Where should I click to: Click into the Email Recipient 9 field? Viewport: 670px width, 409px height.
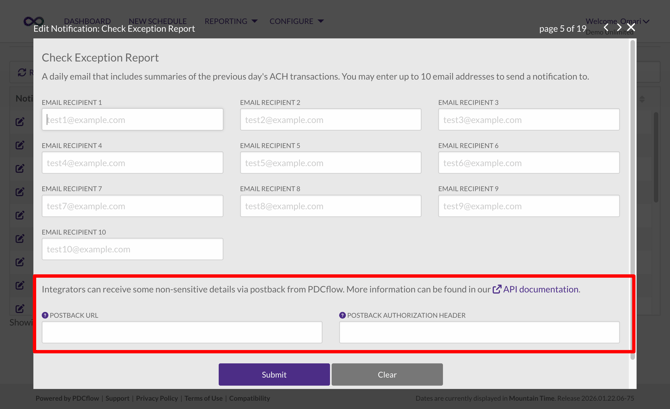(528, 206)
